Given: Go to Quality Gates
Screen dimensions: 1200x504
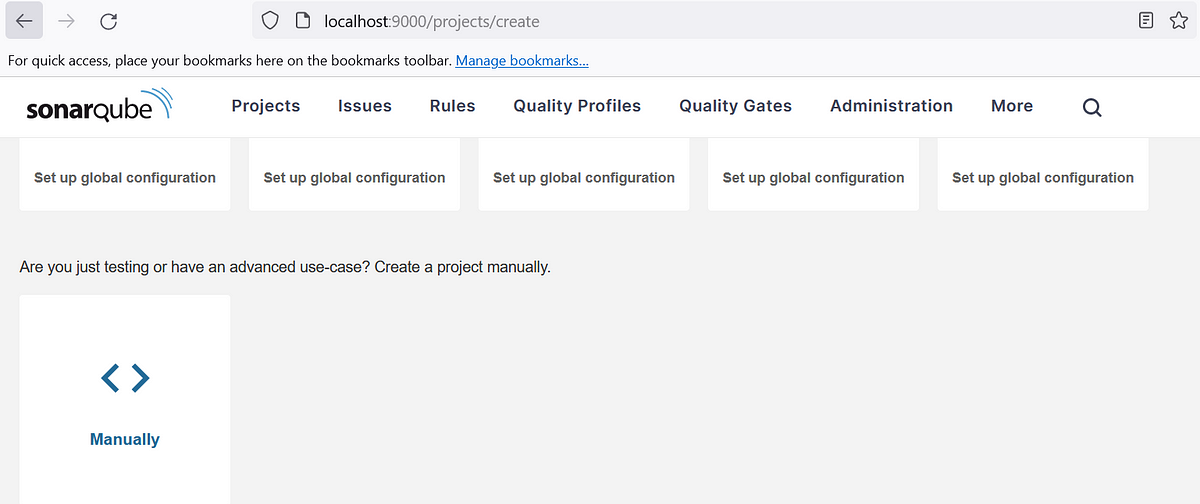Looking at the screenshot, I should click(735, 106).
